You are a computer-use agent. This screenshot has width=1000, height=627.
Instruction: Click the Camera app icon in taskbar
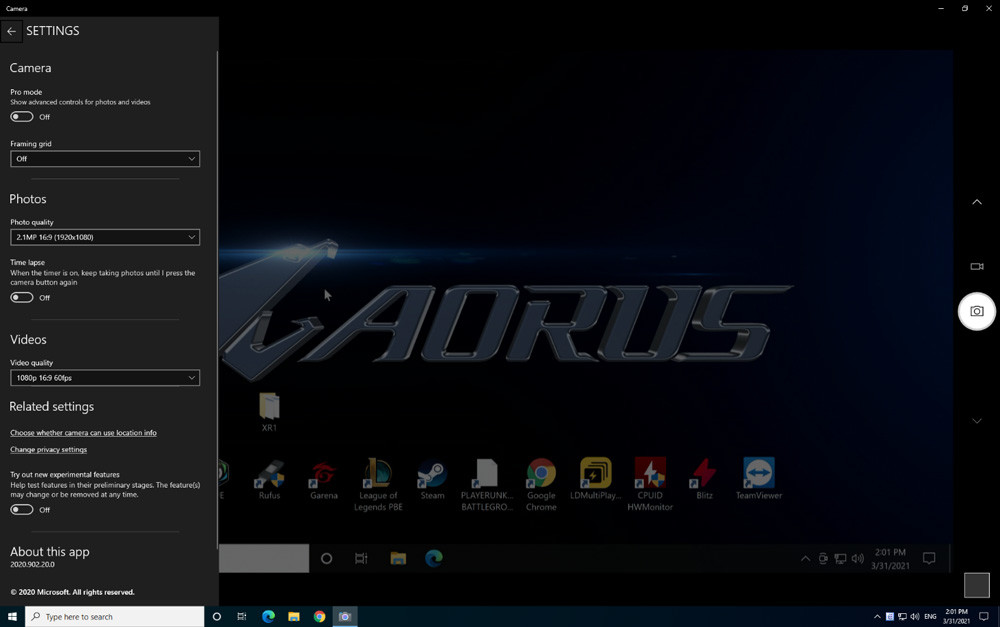[x=345, y=617]
